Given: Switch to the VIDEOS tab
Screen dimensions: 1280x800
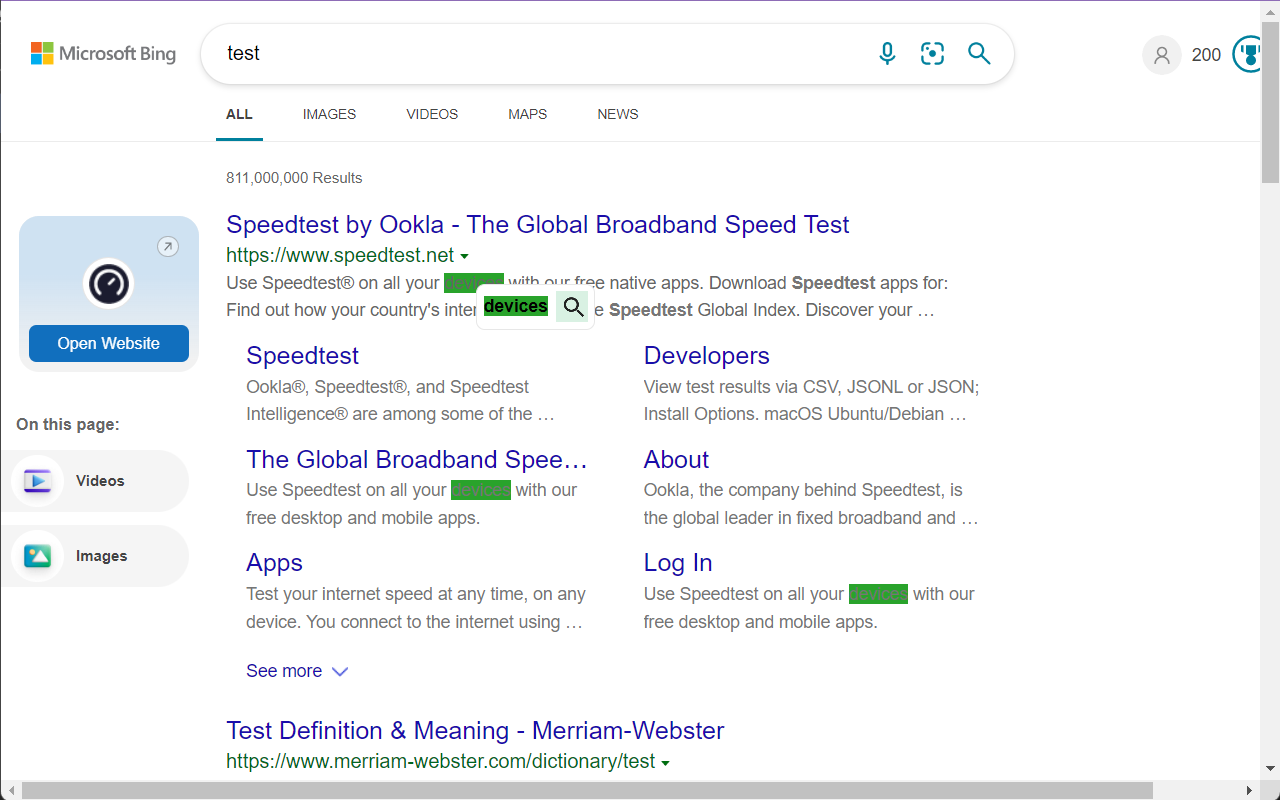Looking at the screenshot, I should coord(432,114).
